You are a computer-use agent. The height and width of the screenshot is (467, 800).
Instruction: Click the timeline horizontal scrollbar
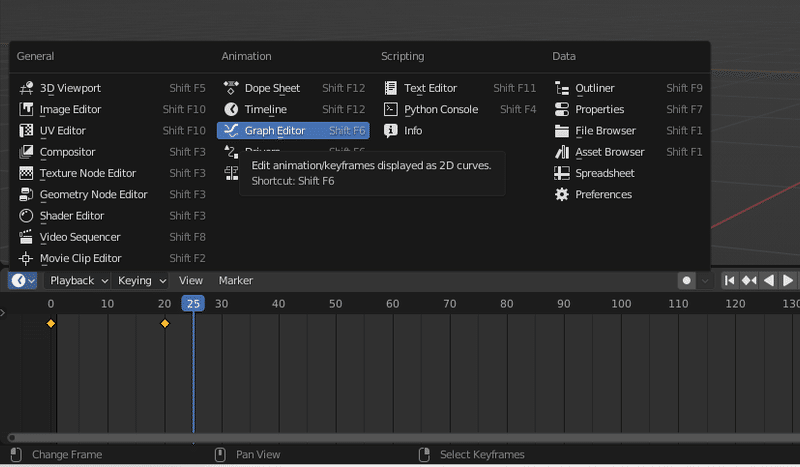pos(404,438)
